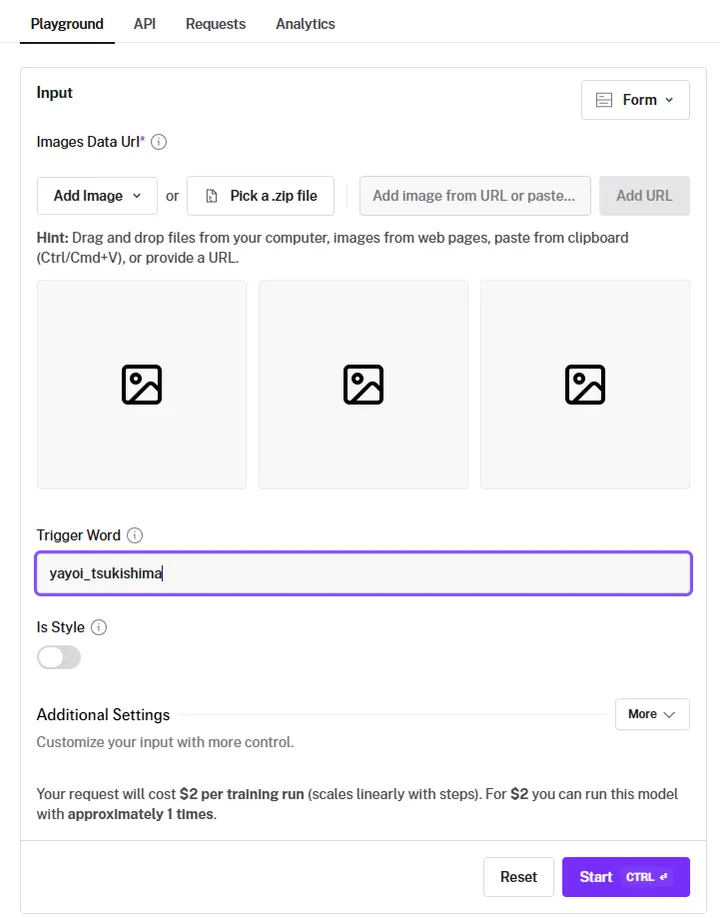Image resolution: width=720 pixels, height=918 pixels.
Task: Select the third image placeholder thumbnail
Action: coord(585,385)
